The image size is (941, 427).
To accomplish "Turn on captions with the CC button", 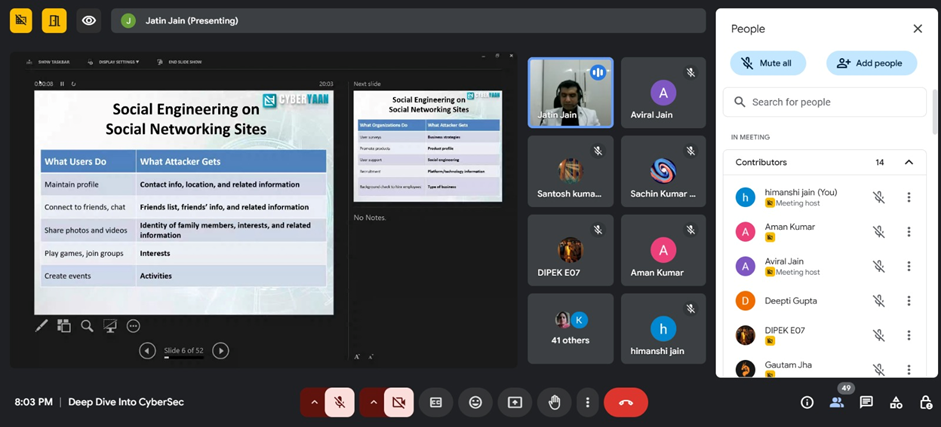I will (436, 402).
